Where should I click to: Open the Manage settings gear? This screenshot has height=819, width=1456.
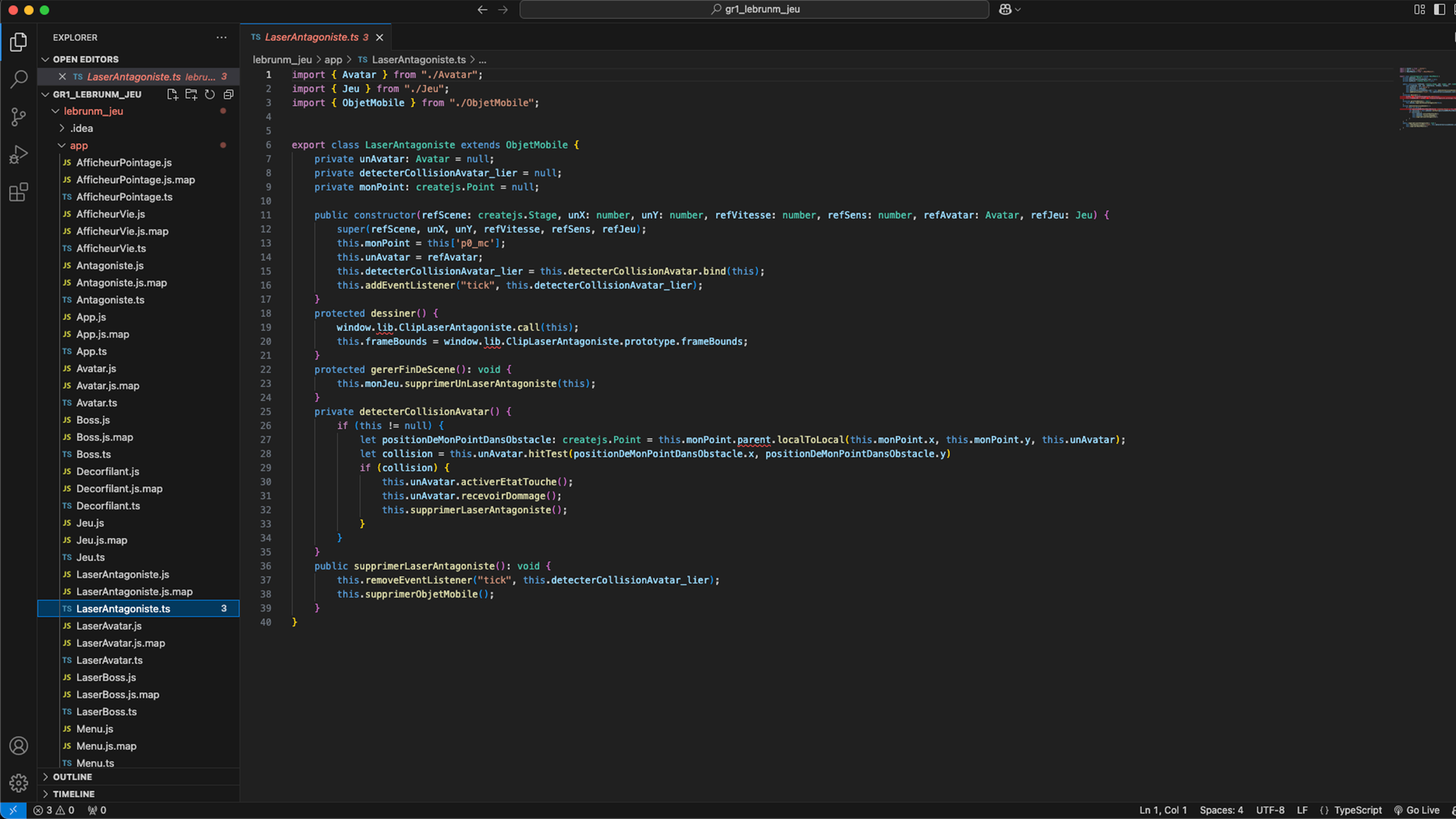click(18, 783)
